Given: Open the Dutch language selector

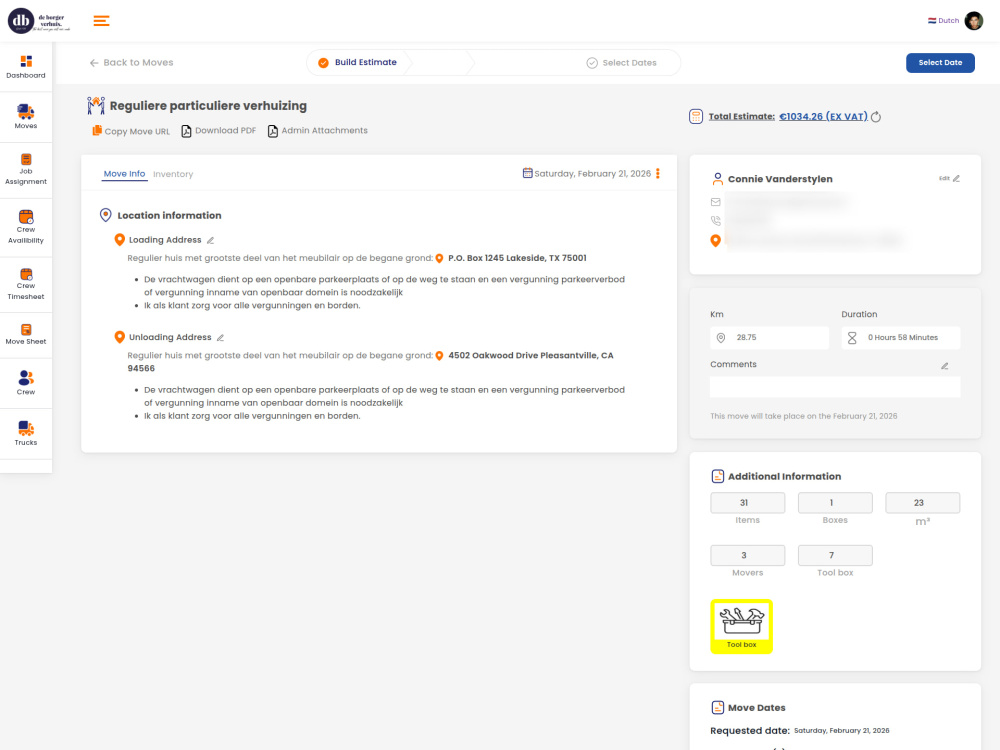Looking at the screenshot, I should point(943,20).
